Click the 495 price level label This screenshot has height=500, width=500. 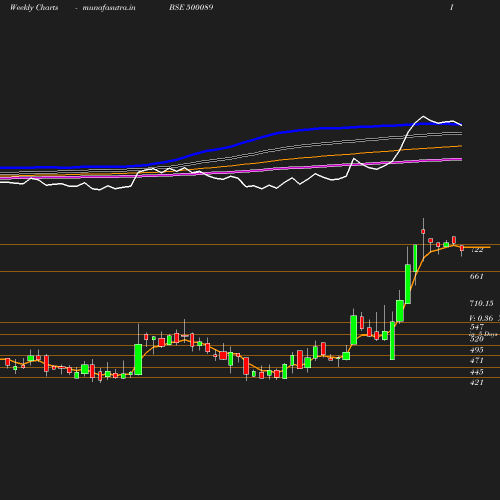pyautogui.click(x=477, y=350)
